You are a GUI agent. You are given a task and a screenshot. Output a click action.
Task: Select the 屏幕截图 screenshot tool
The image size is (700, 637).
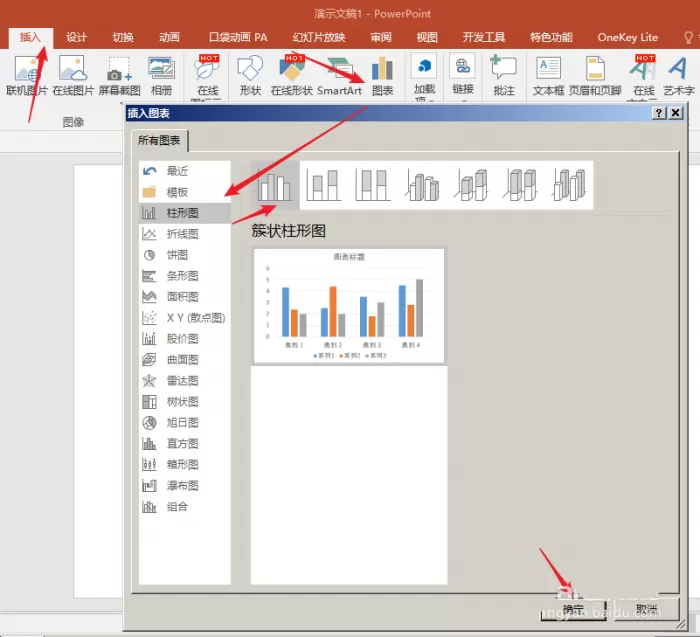click(x=119, y=76)
